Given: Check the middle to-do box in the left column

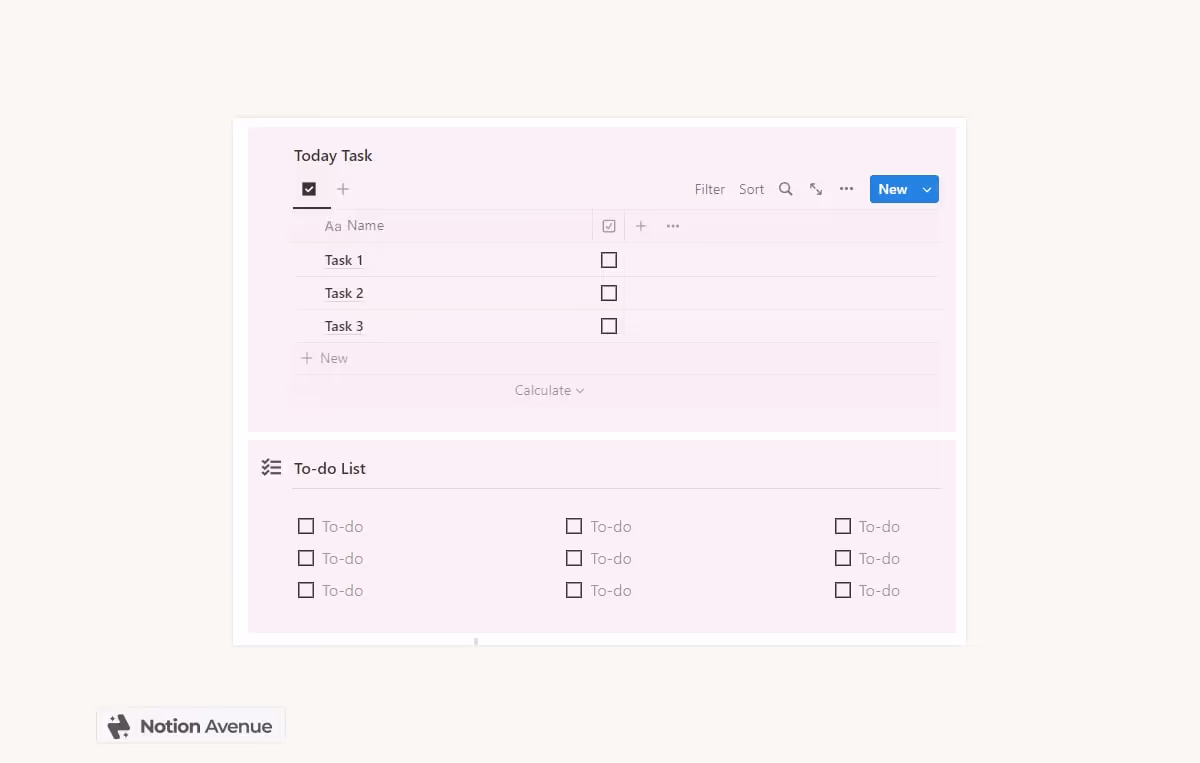Looking at the screenshot, I should click(x=306, y=558).
